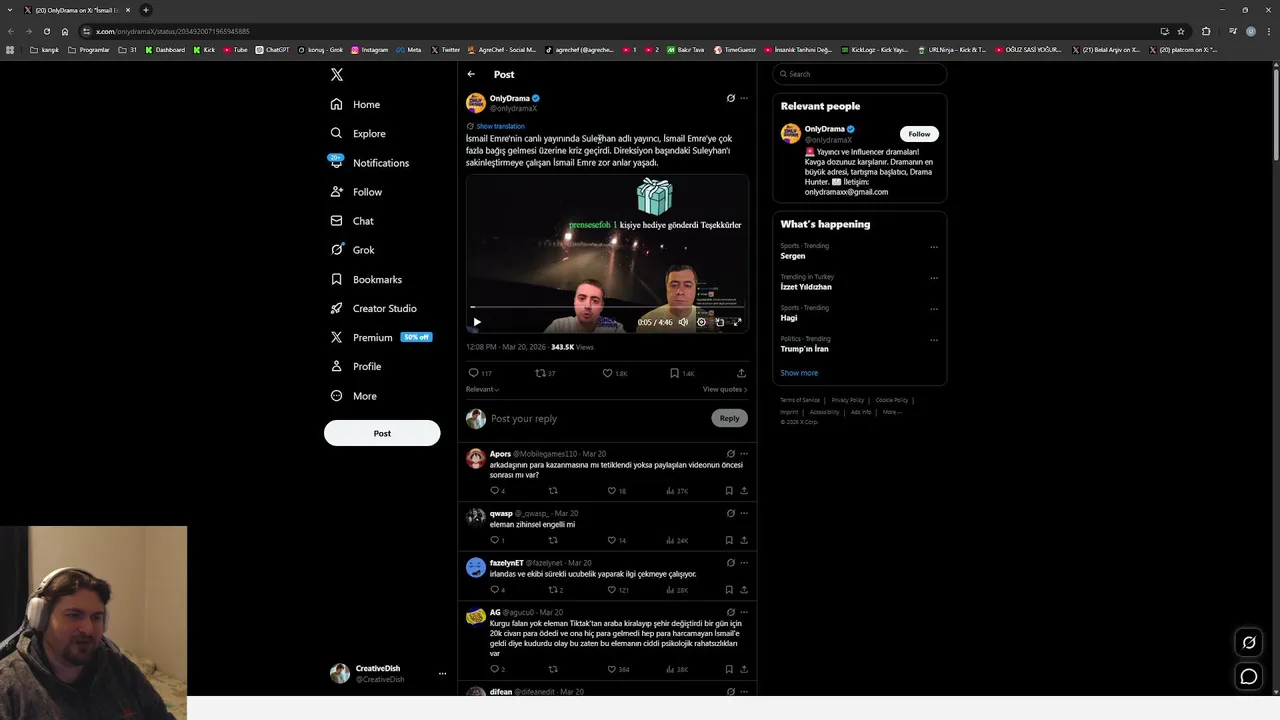Open the ChatGPT bookmark

coord(272,49)
